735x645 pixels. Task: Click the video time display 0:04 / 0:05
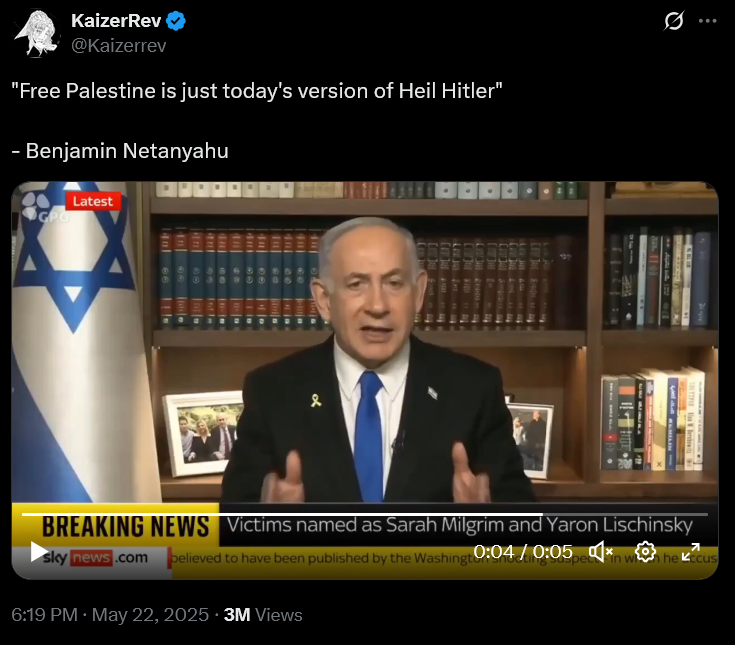(523, 552)
